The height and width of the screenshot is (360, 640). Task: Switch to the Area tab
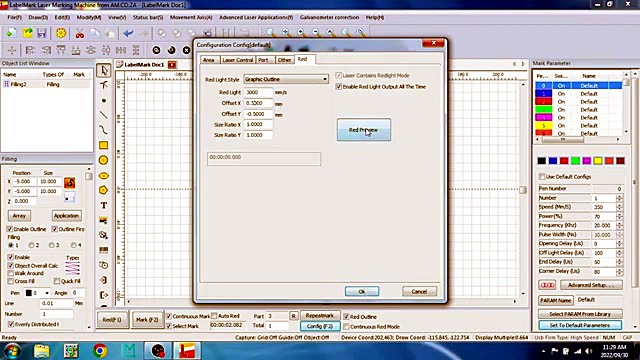pos(209,60)
